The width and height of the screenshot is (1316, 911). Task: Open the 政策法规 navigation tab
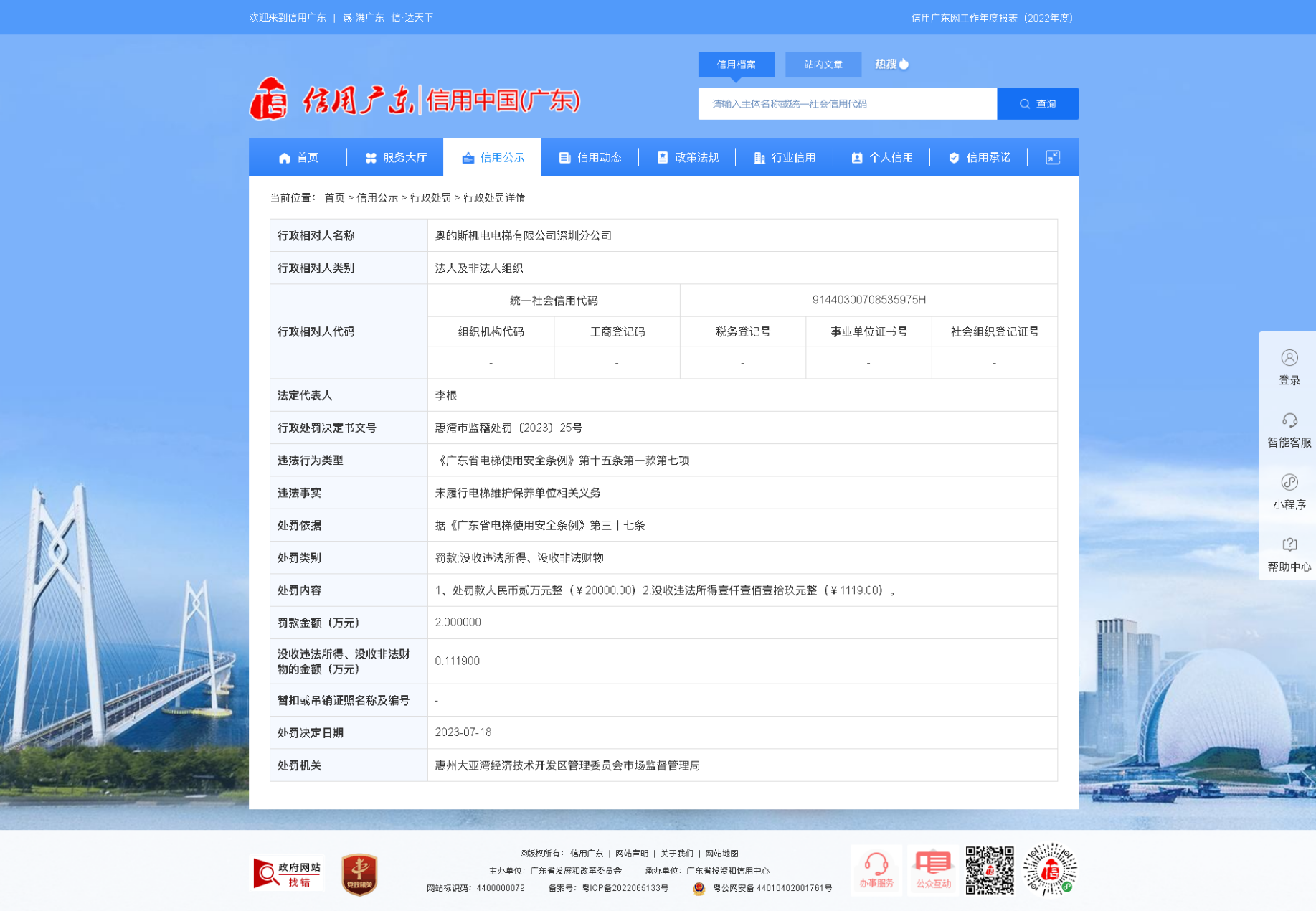pyautogui.click(x=687, y=158)
